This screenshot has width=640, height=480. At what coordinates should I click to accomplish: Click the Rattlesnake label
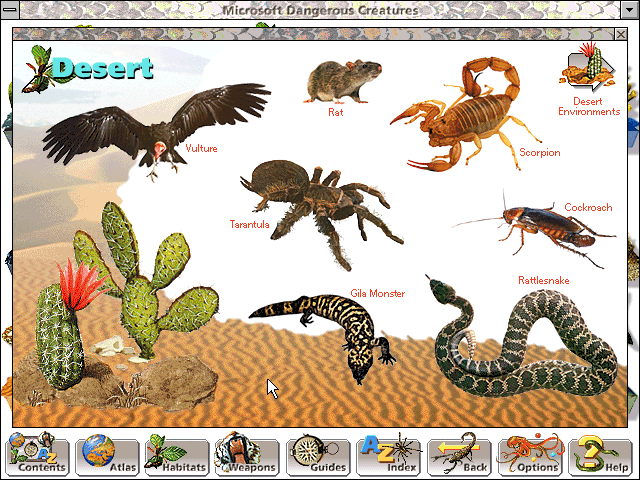[544, 280]
